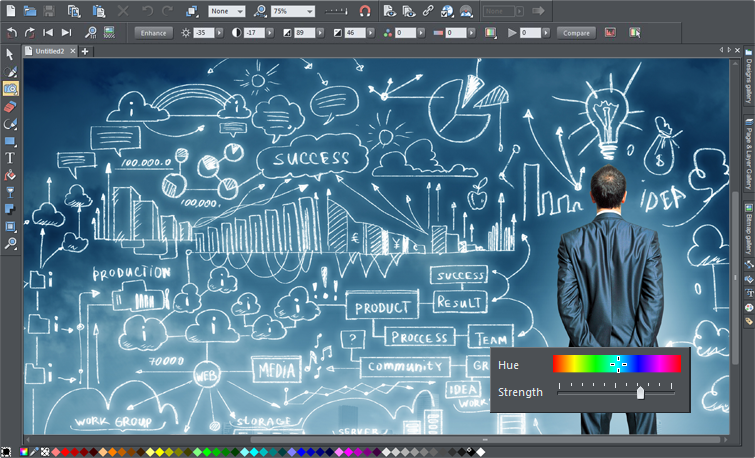
Task: Click the 100% image resolution icon
Action: [109, 32]
